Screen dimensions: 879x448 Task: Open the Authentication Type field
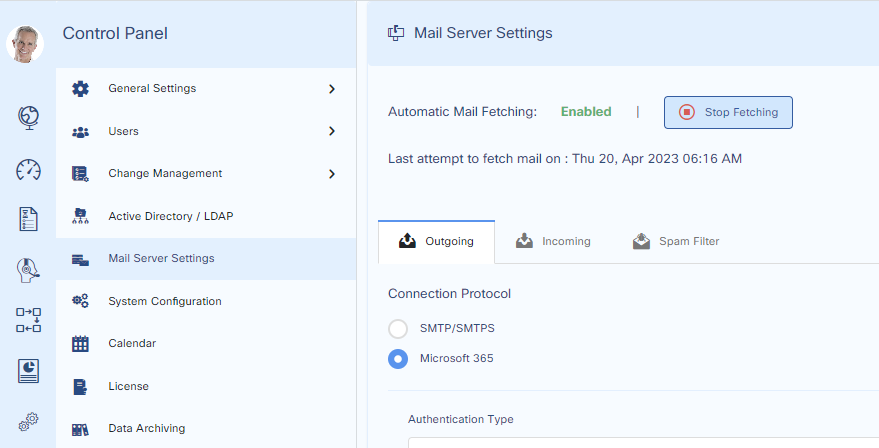coord(640,441)
